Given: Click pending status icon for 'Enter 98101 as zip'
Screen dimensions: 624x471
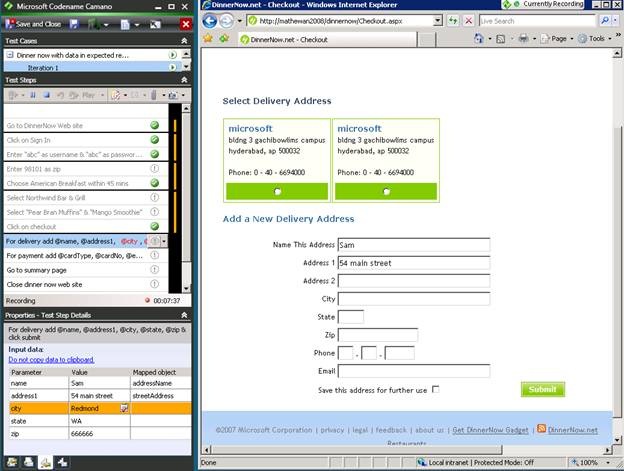Looking at the screenshot, I should pos(155,169).
